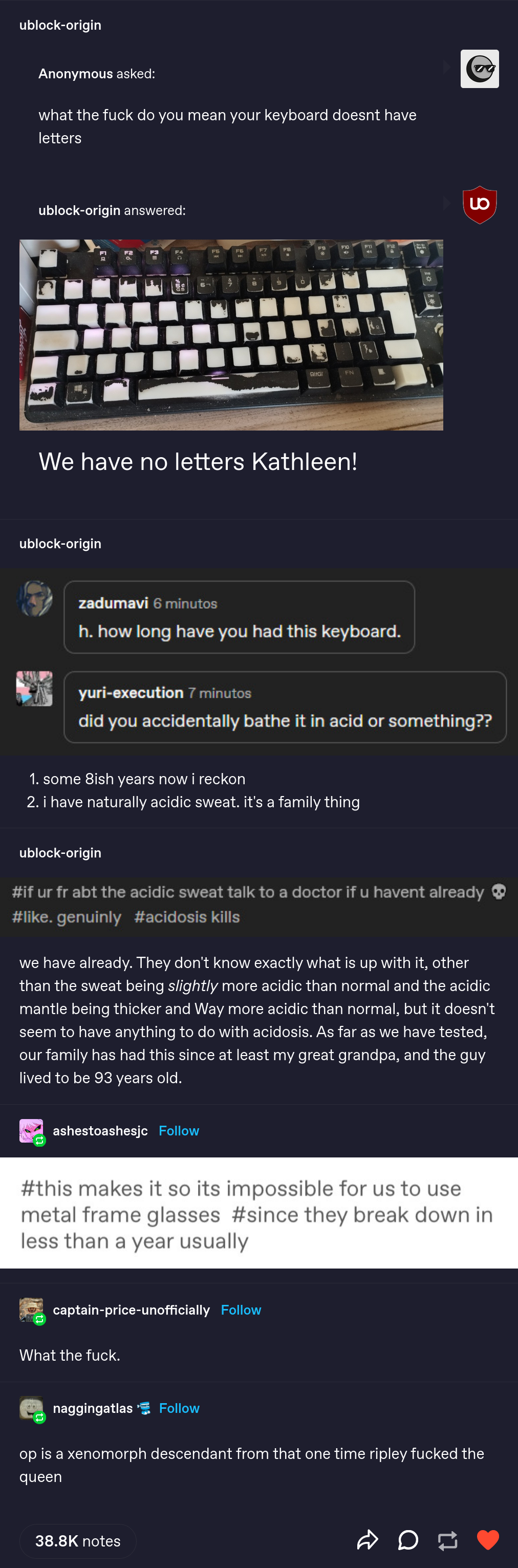The image size is (518, 1568).
Task: Follow naggingatlas
Action: [179, 1408]
